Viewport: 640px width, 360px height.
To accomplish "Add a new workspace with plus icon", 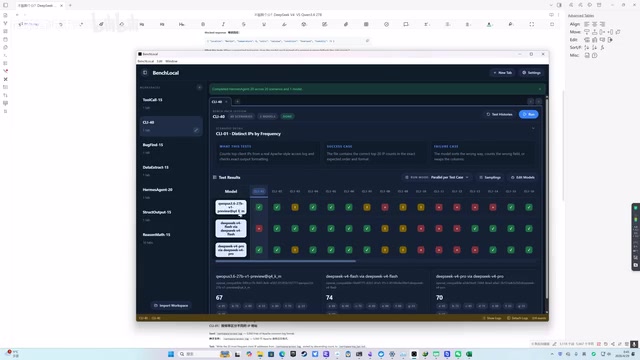I will click(199, 87).
